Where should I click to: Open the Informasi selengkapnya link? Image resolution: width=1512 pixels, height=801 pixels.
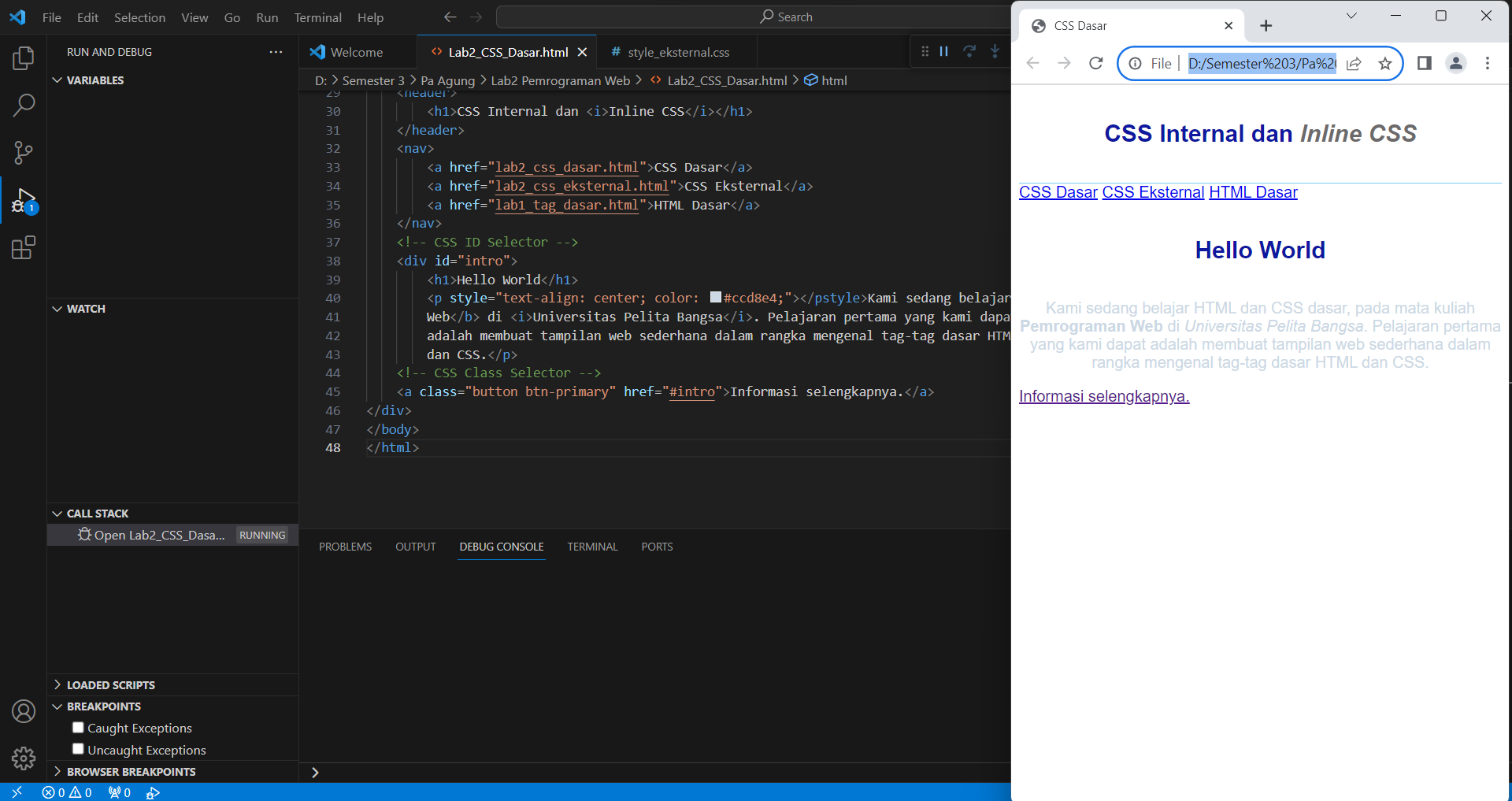click(x=1103, y=396)
